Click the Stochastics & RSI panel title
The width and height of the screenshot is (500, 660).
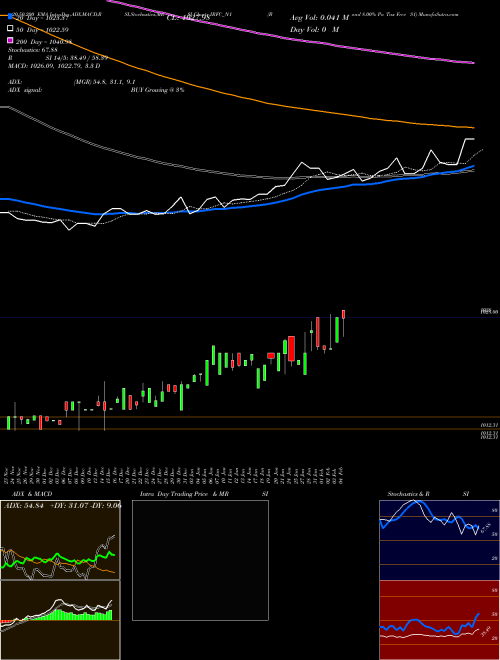428,494
